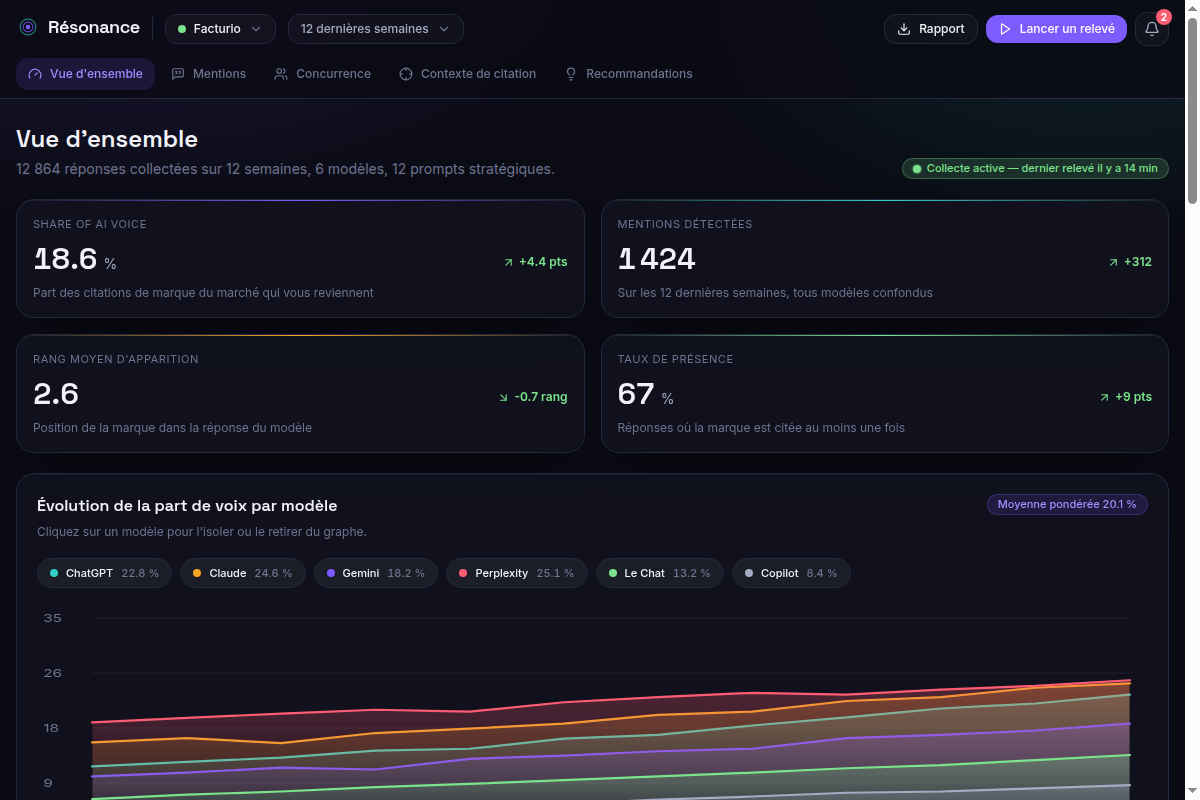The image size is (1200, 800).
Task: Click the up arrow beside +9 pts
Action: click(1105, 397)
